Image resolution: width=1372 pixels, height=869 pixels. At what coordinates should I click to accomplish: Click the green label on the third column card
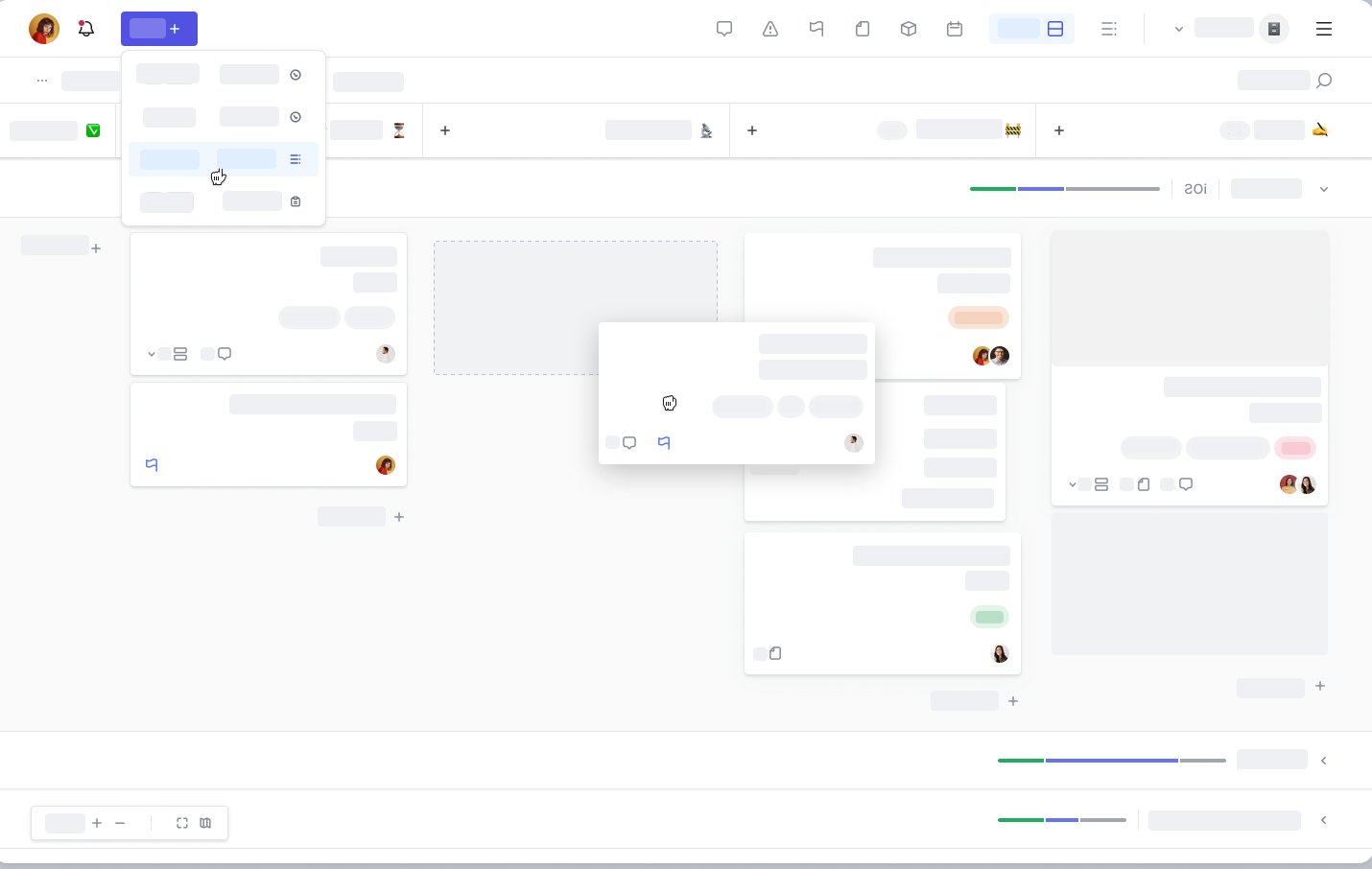990,617
